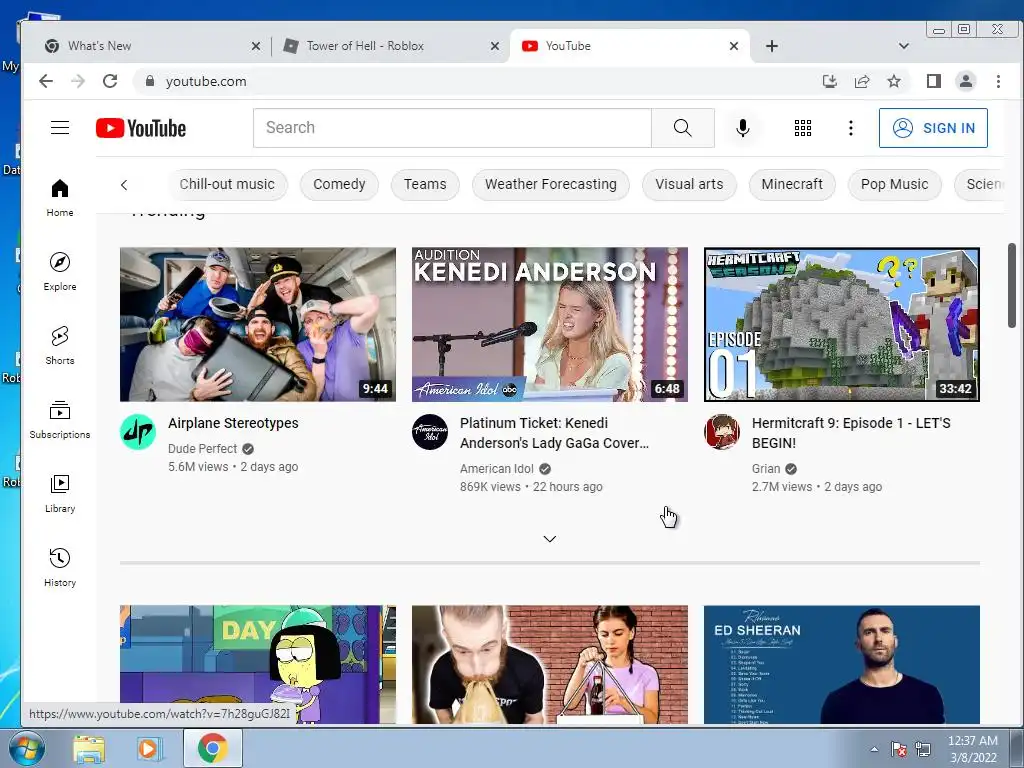The image size is (1024, 768).
Task: Click the Dude Perfect channel avatar
Action: [x=138, y=432]
